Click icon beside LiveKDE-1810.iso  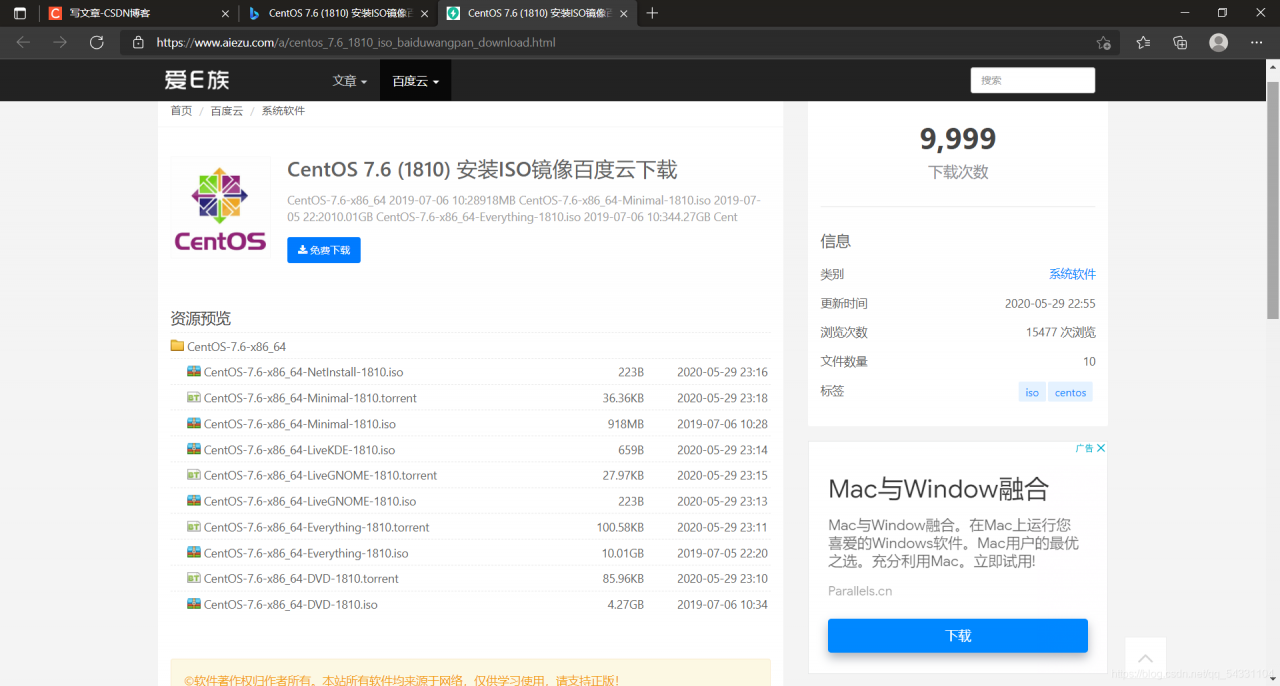(194, 449)
